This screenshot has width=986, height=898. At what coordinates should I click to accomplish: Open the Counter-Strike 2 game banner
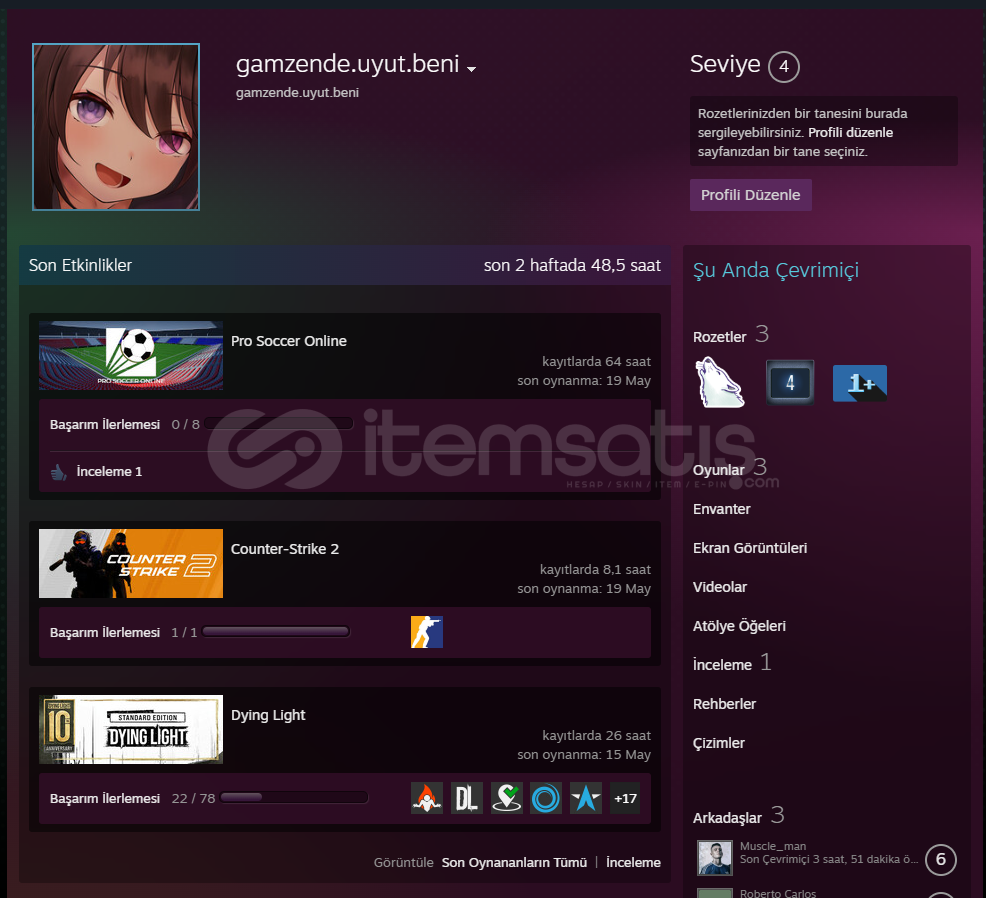click(131, 563)
